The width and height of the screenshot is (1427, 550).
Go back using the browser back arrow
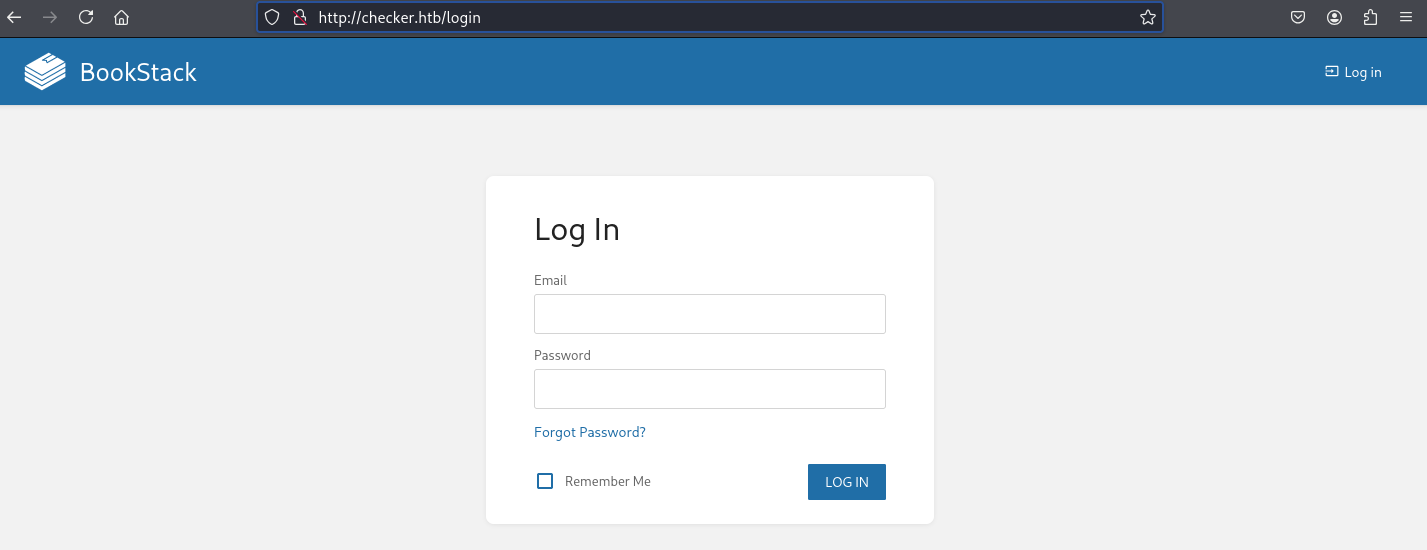[14, 17]
